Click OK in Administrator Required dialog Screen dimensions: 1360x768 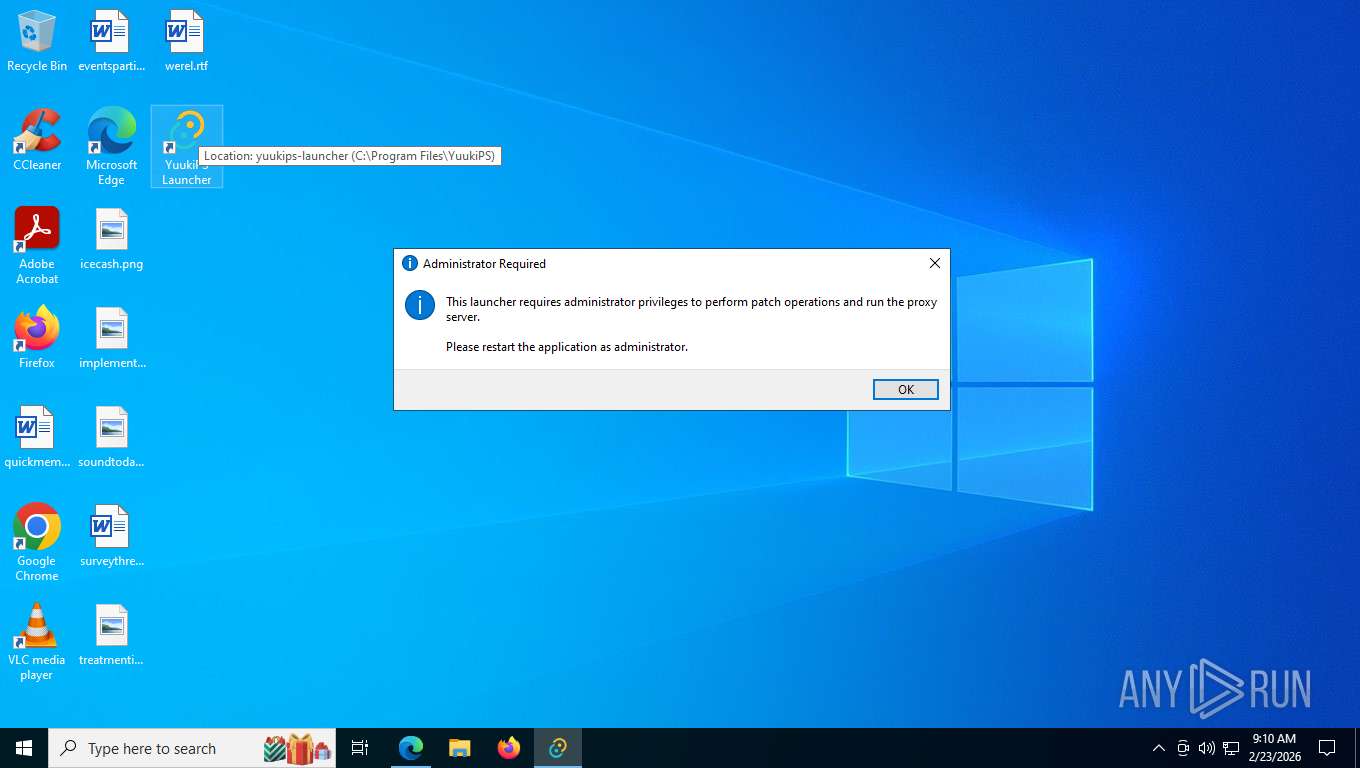[905, 389]
